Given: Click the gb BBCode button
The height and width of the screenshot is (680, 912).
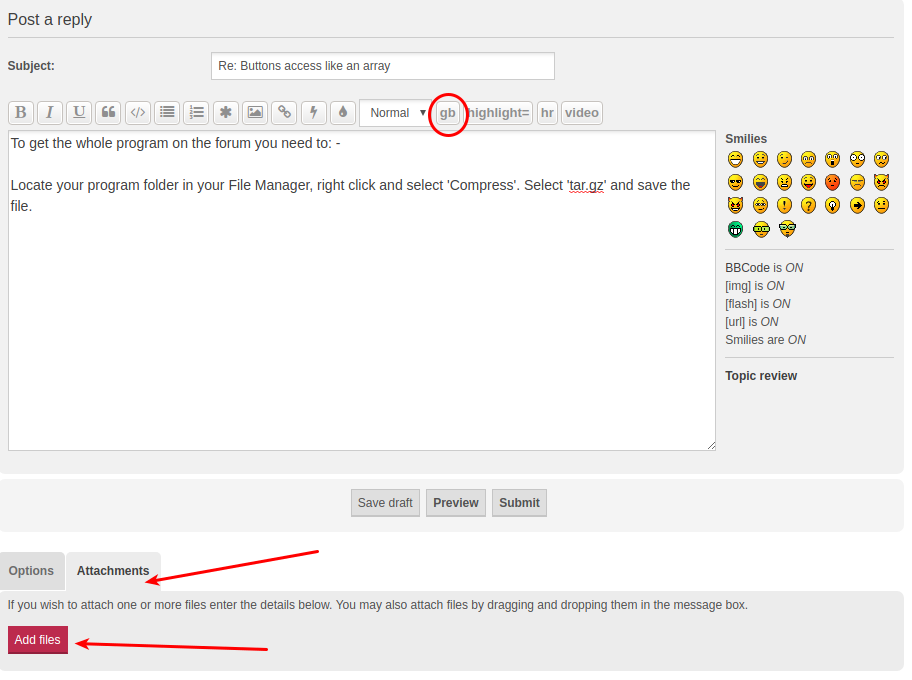Looking at the screenshot, I should tap(447, 113).
